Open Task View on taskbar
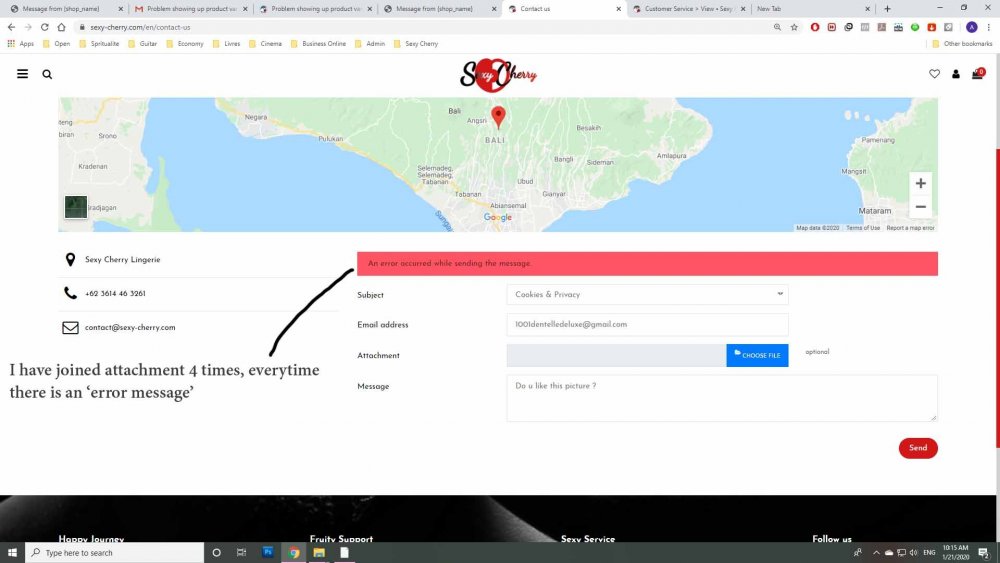Image resolution: width=1000 pixels, height=563 pixels. pyautogui.click(x=241, y=553)
